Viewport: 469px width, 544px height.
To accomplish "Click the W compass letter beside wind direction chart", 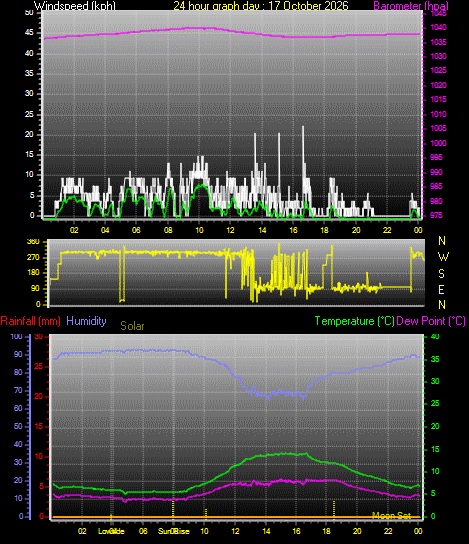I will pos(443,257).
